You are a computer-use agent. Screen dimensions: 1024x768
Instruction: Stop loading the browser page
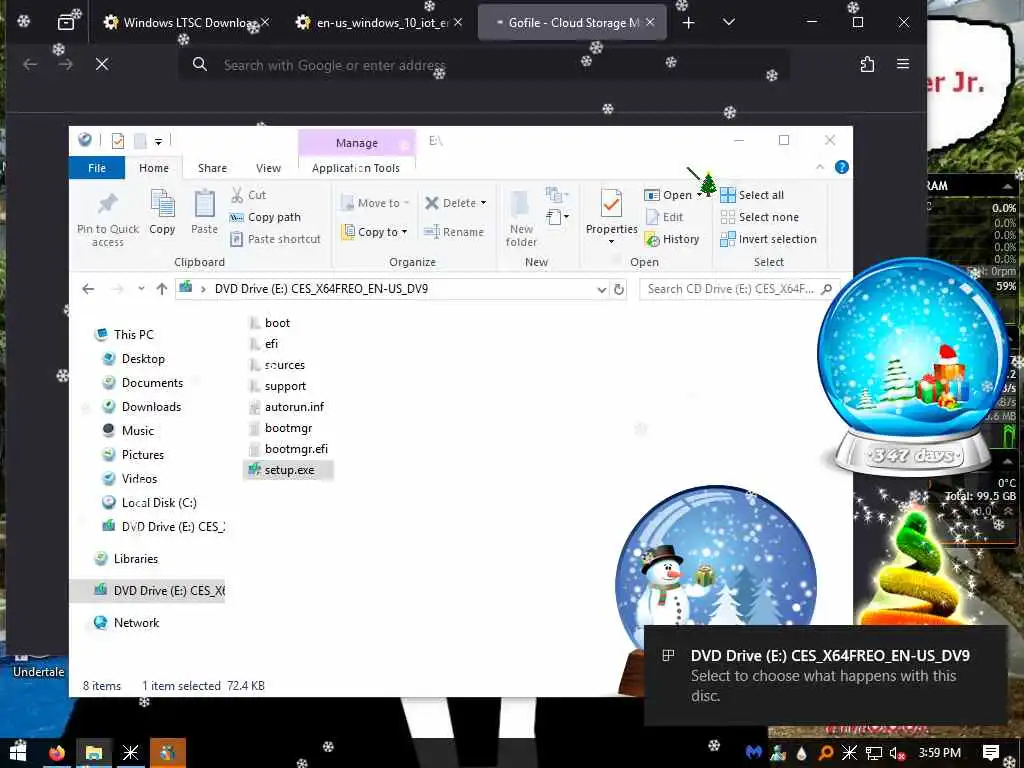[102, 64]
